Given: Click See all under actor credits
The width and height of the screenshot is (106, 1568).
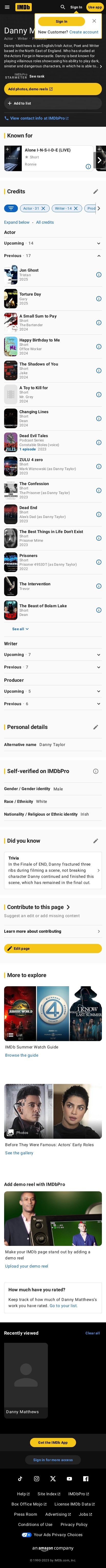Looking at the screenshot, I should pyautogui.click(x=20, y=629).
